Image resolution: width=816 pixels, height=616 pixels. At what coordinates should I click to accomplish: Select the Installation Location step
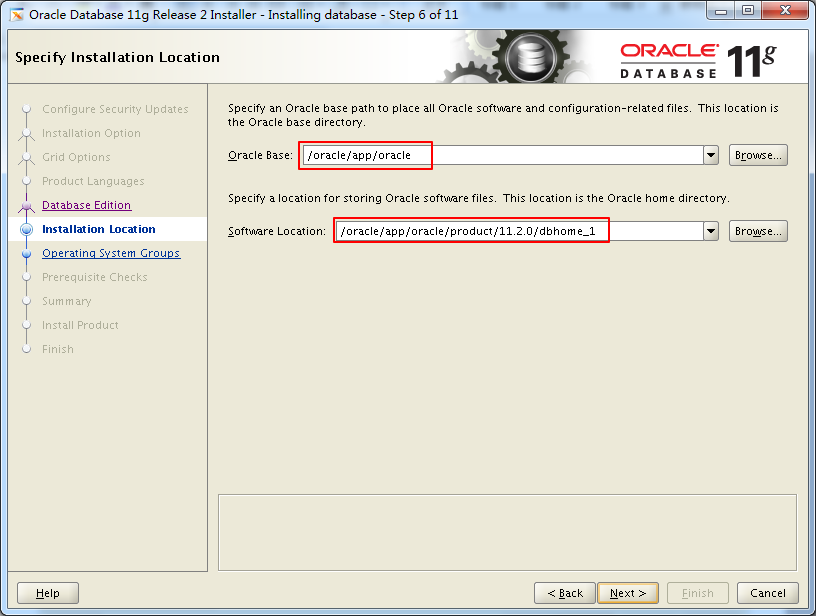pyautogui.click(x=98, y=229)
